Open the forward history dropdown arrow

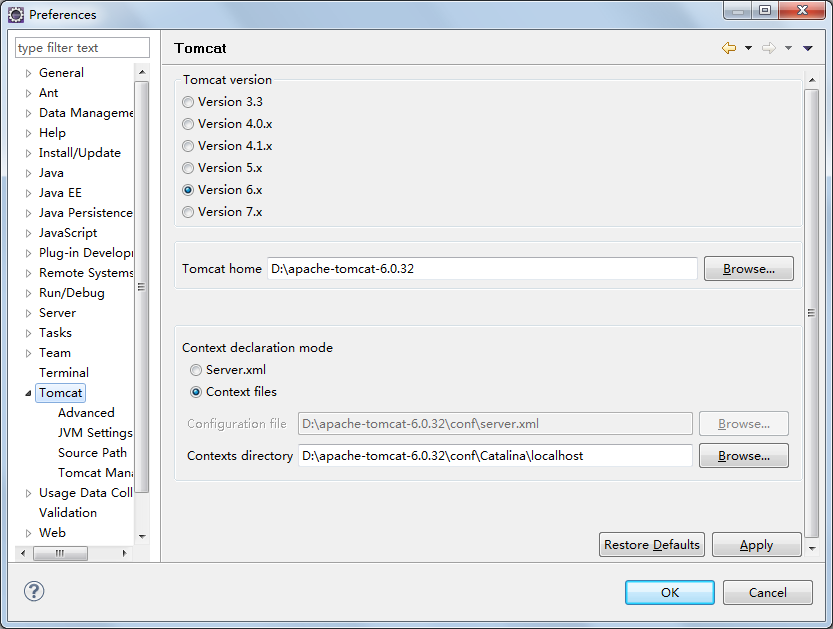coord(788,48)
